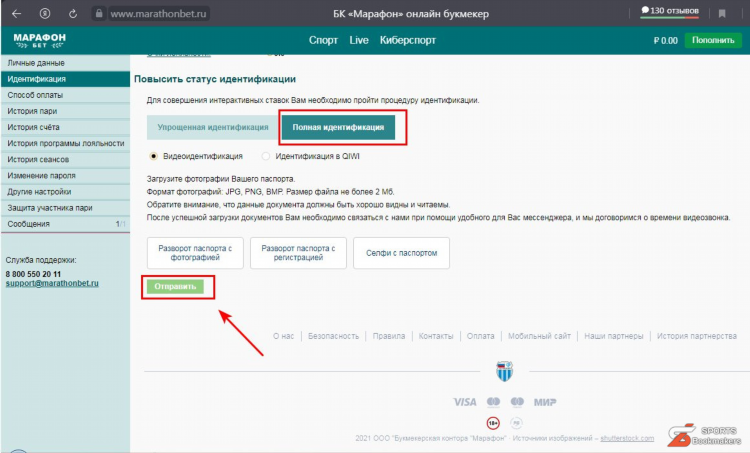The height and width of the screenshot is (453, 750).
Task: Open the 130 отзывов reviews indicator
Action: click(x=670, y=11)
